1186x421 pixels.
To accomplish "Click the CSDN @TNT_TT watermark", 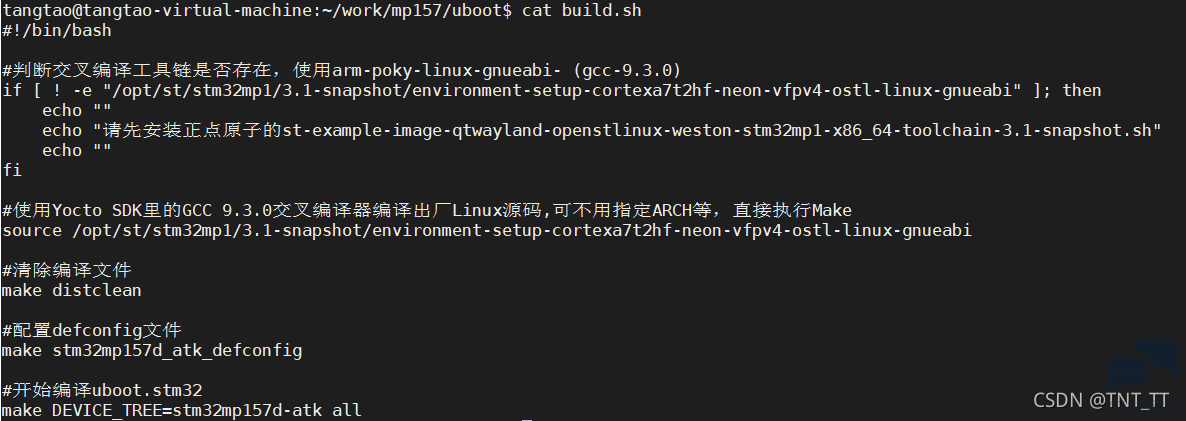I will tap(1101, 400).
